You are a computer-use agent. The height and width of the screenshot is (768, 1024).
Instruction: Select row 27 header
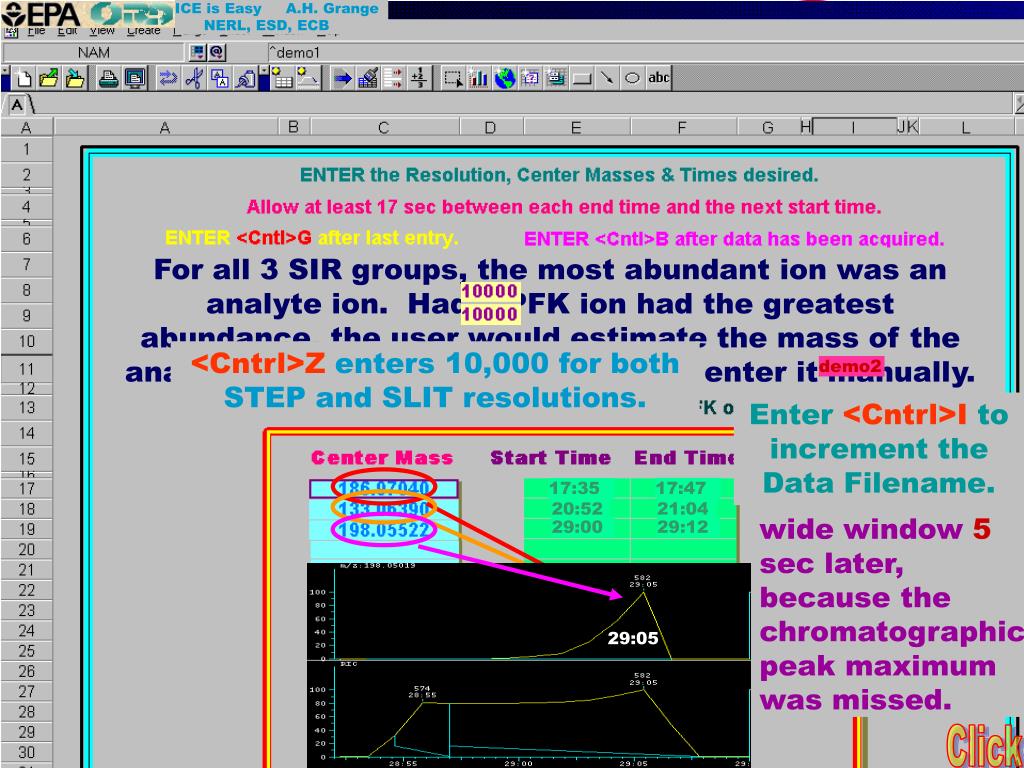(26, 691)
